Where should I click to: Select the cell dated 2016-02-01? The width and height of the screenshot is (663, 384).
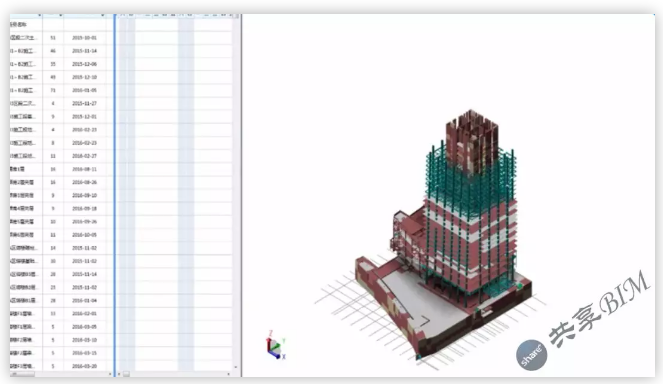click(x=85, y=313)
